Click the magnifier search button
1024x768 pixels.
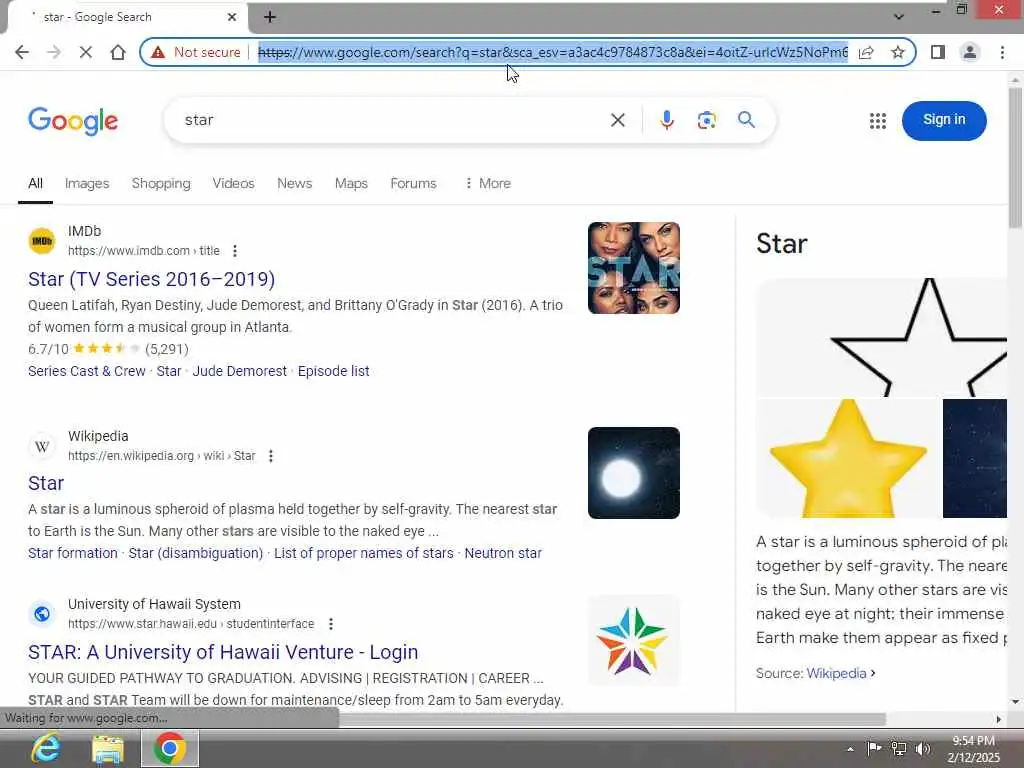[746, 120]
